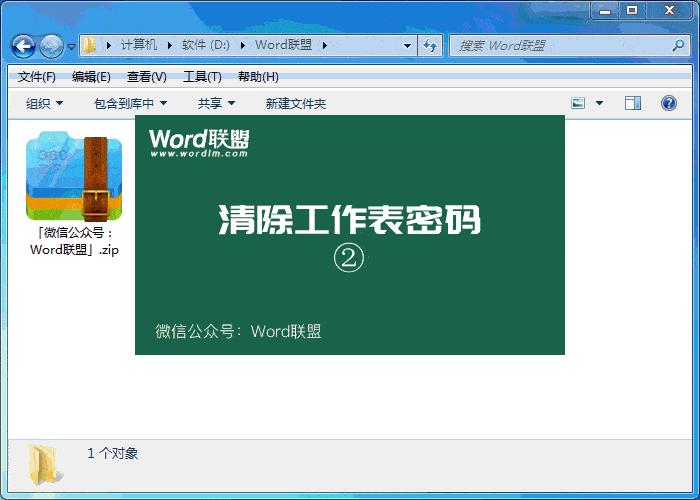
Task: Select 计算机 in the address path
Action: (139, 45)
